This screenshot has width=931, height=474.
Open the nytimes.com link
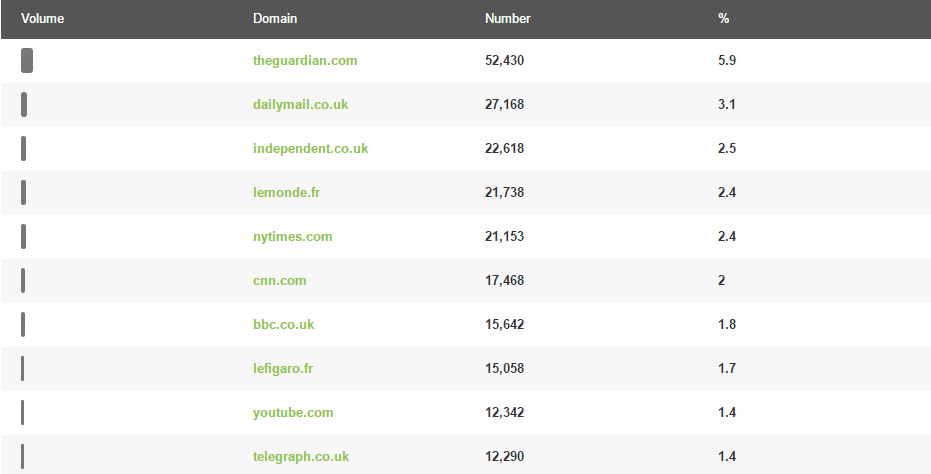coord(293,236)
